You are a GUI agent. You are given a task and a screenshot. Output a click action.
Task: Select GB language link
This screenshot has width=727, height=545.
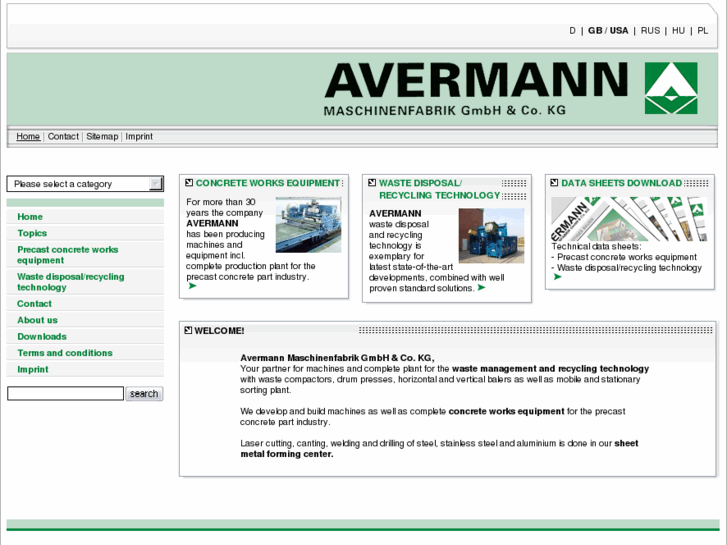pos(595,31)
